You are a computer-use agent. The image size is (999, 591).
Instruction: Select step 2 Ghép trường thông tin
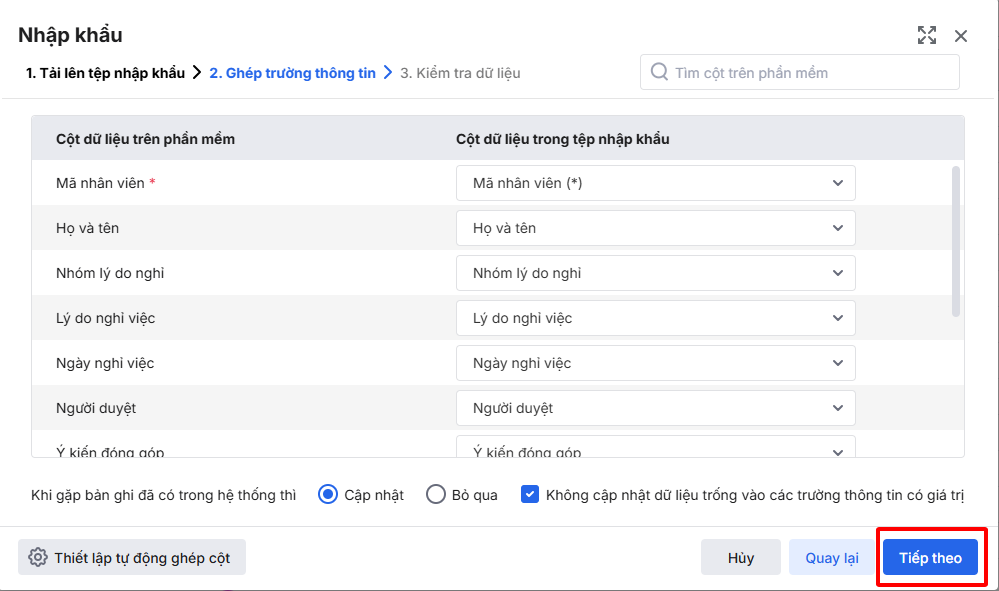point(292,73)
